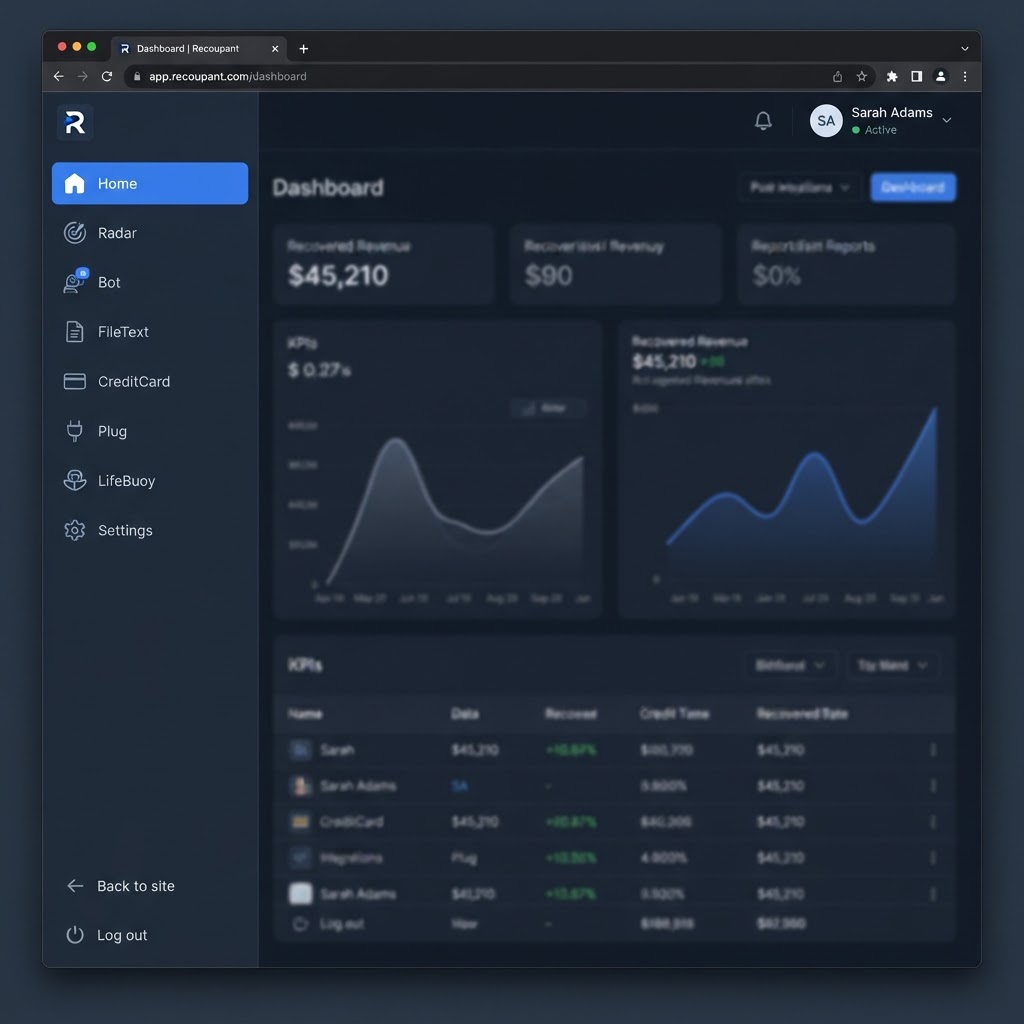The image size is (1024, 1024).
Task: Open the browser profile icon
Action: point(941,76)
